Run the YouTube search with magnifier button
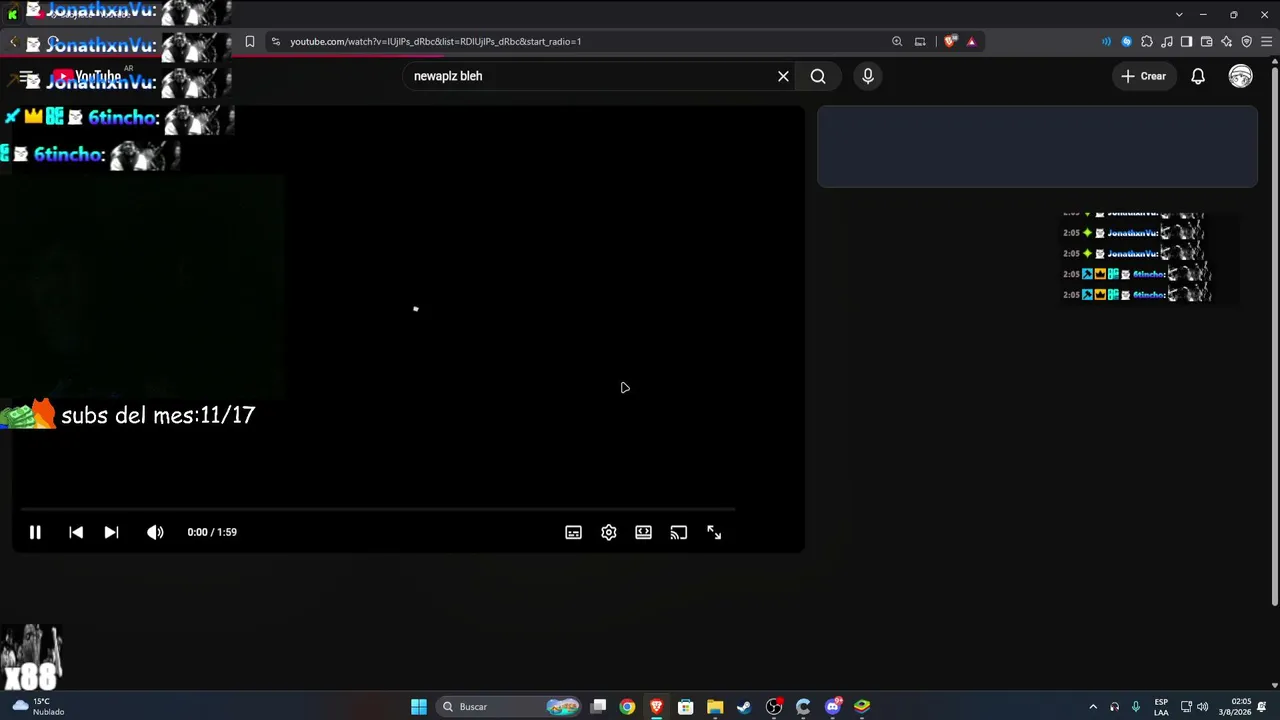Viewport: 1280px width, 720px height. click(x=818, y=76)
